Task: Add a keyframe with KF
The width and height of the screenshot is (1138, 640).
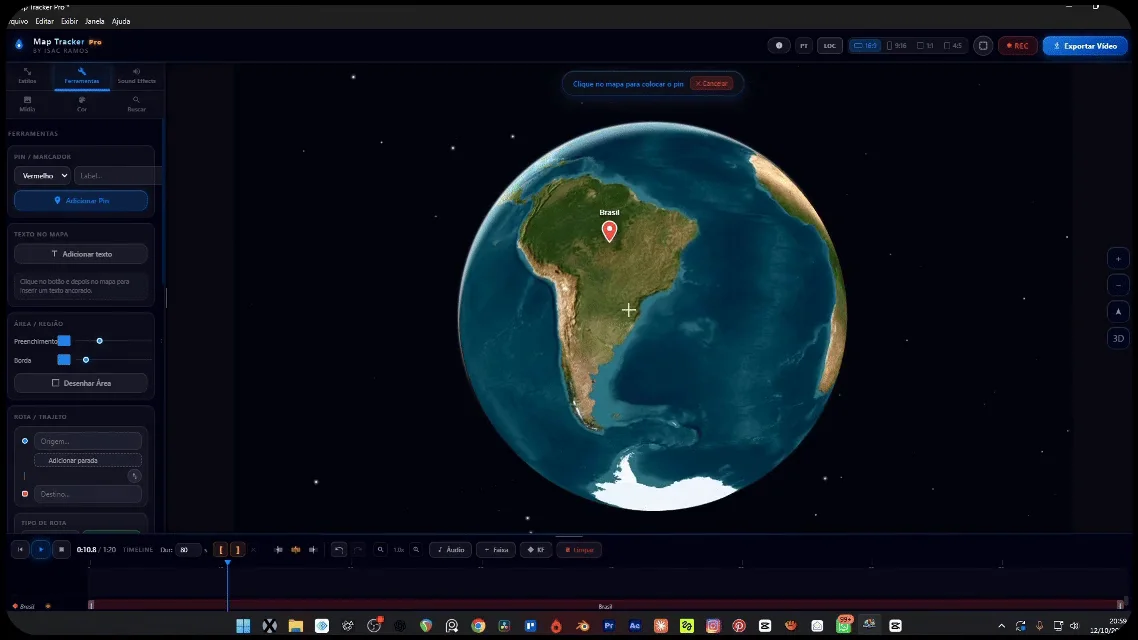Action: coord(536,549)
